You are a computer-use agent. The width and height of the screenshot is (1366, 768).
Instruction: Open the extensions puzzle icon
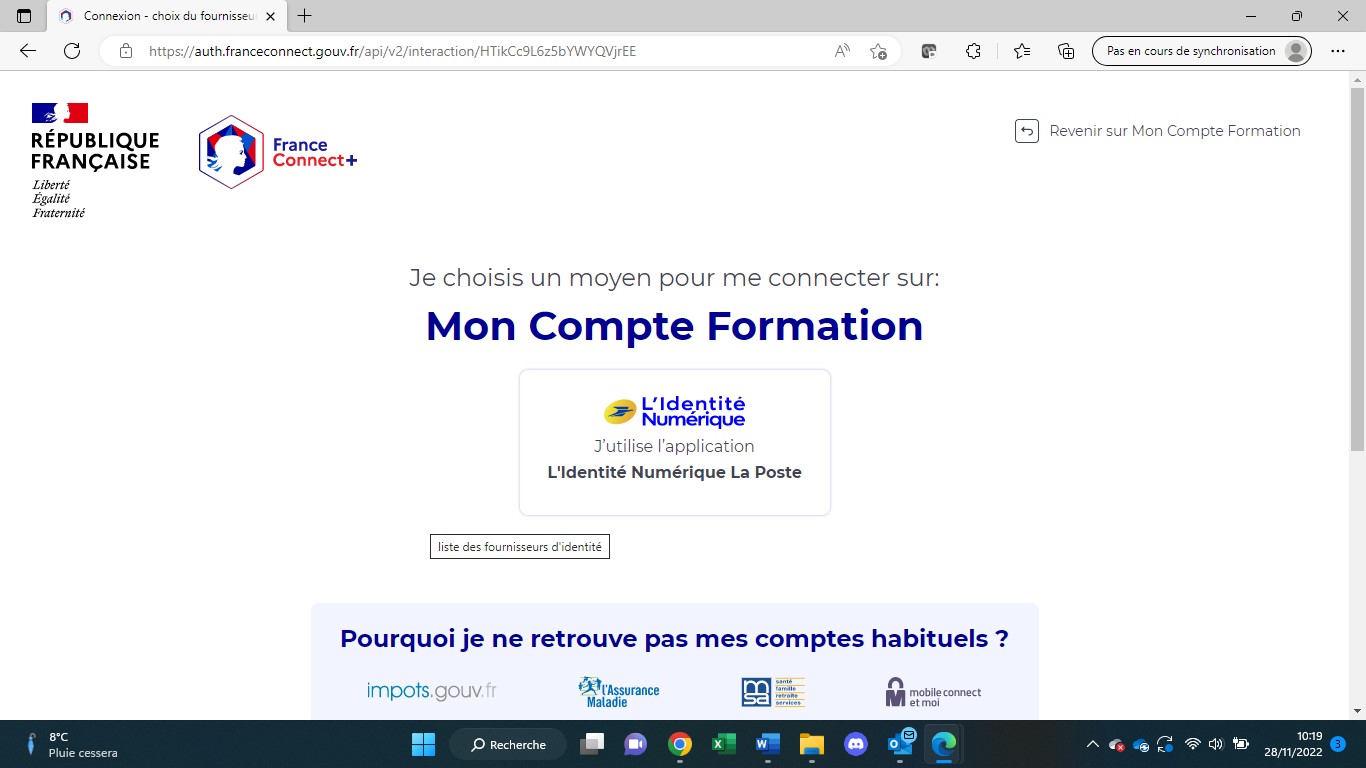[973, 51]
